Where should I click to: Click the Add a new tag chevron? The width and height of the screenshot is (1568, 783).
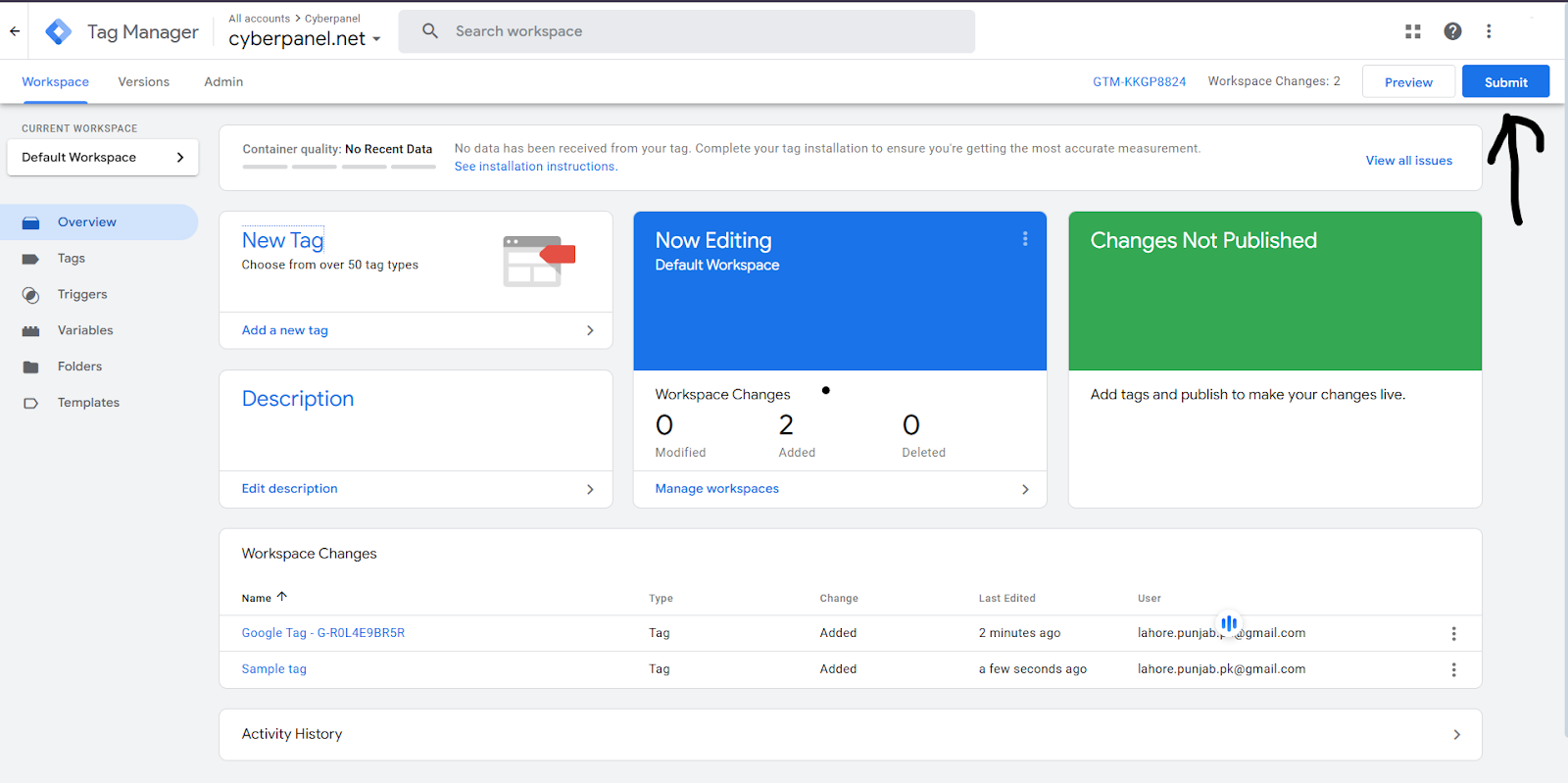point(590,330)
